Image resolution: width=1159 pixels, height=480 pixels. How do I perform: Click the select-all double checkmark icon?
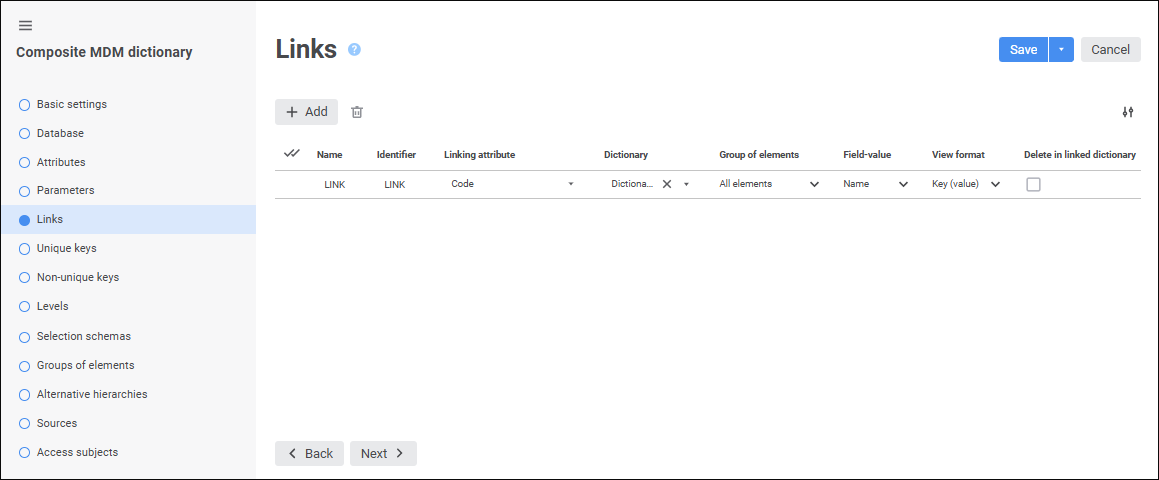(x=292, y=154)
